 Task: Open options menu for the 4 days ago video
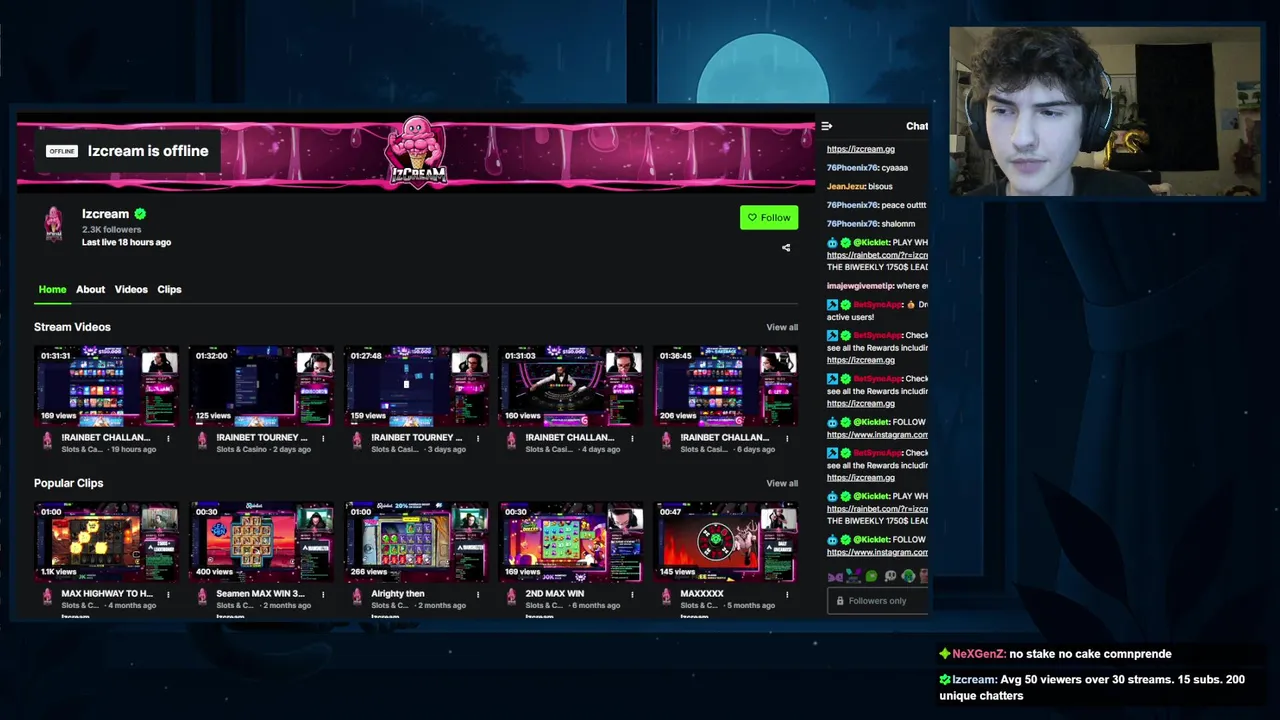632,438
